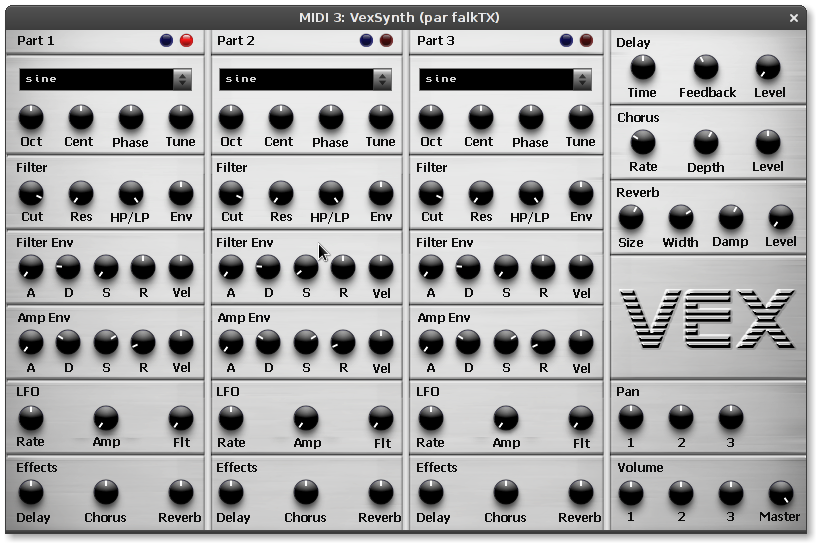This screenshot has width=816, height=543.
Task: Click the Pan 1 knob
Action: coord(631,418)
